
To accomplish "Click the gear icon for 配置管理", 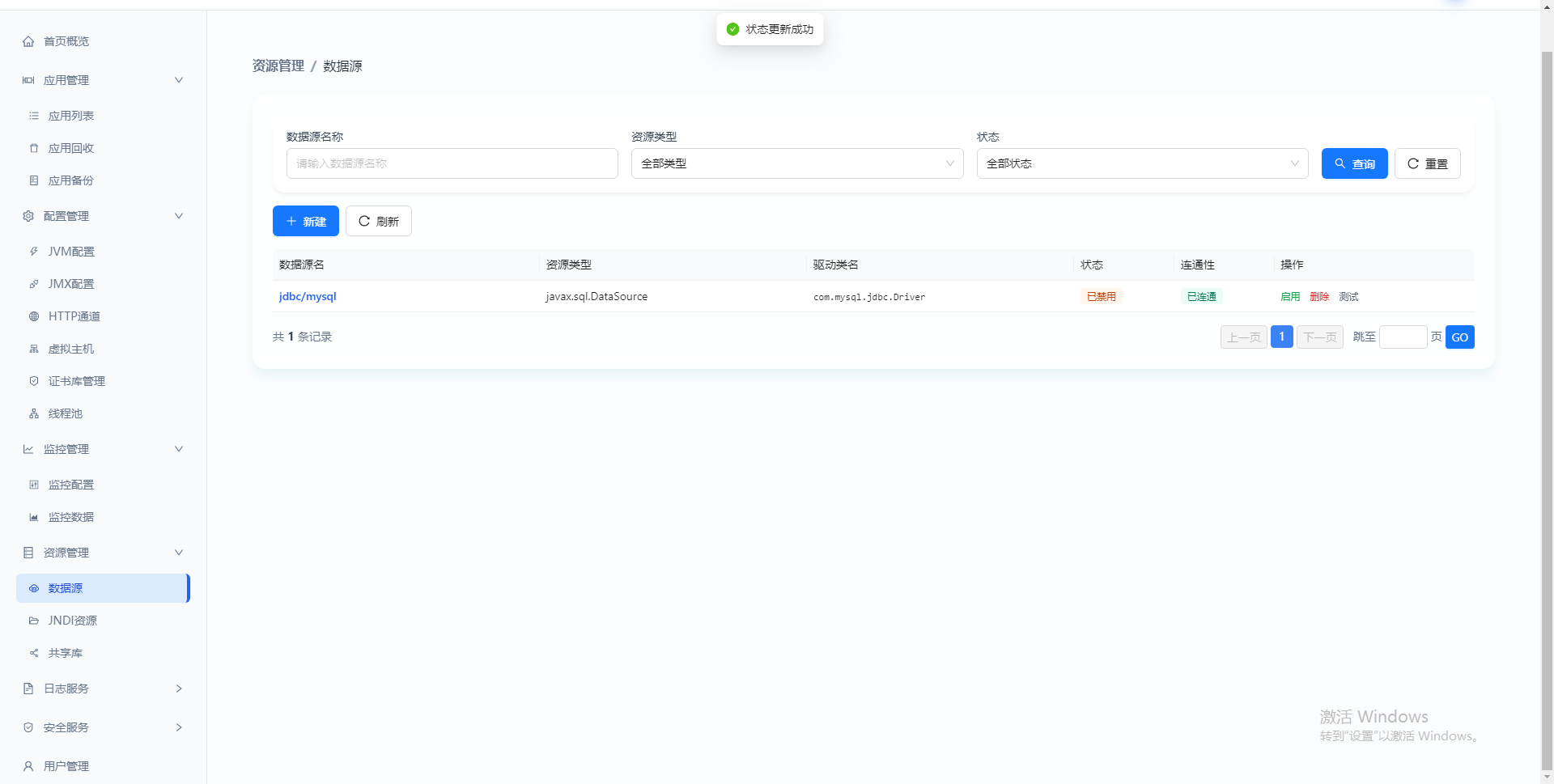I will click(x=28, y=216).
